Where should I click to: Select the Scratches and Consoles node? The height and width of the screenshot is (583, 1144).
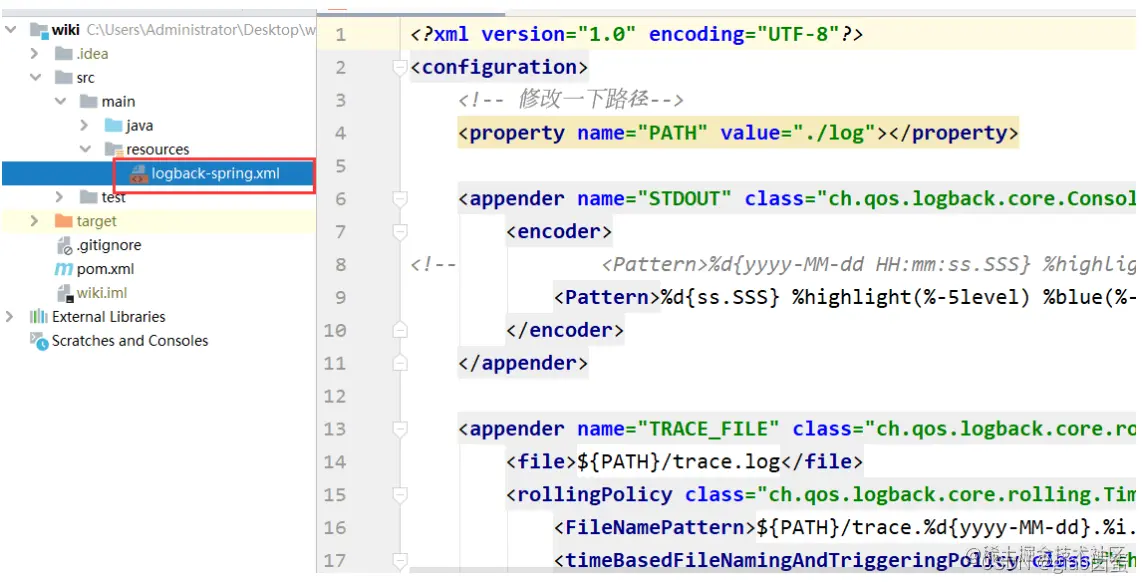[x=130, y=341]
